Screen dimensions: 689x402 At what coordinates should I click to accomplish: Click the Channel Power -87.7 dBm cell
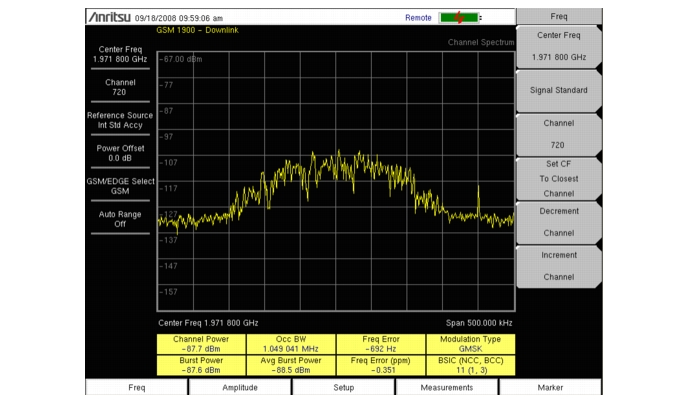coord(201,344)
